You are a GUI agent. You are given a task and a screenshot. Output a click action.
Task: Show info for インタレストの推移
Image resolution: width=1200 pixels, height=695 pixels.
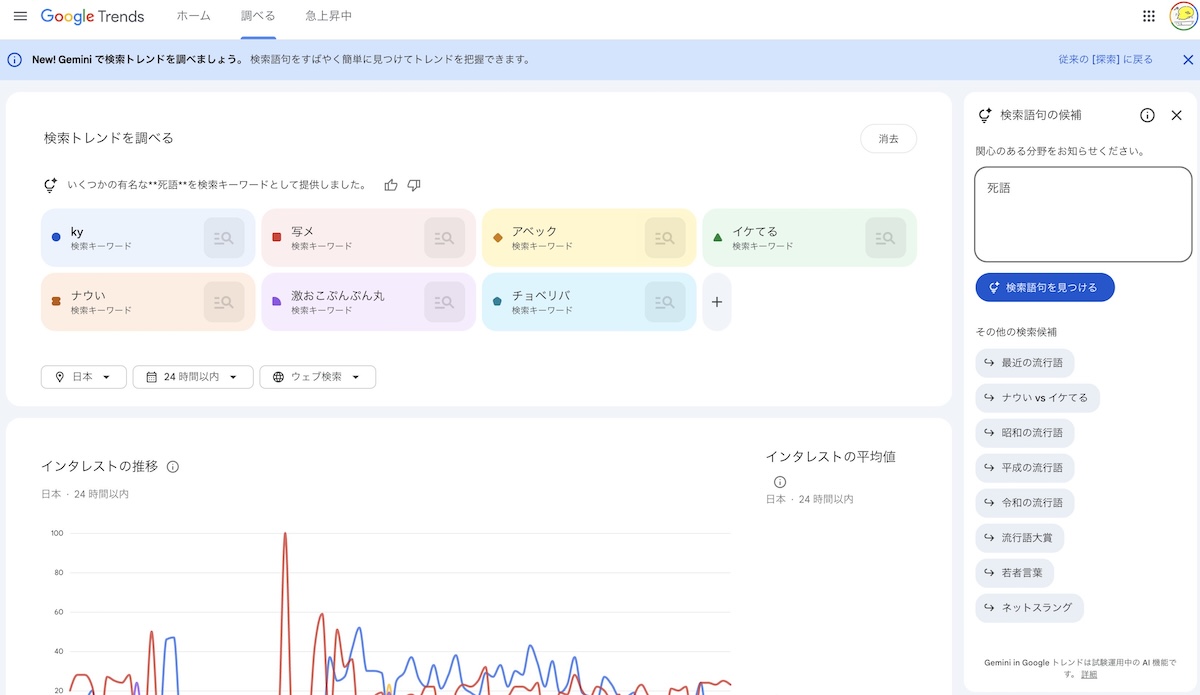click(173, 467)
